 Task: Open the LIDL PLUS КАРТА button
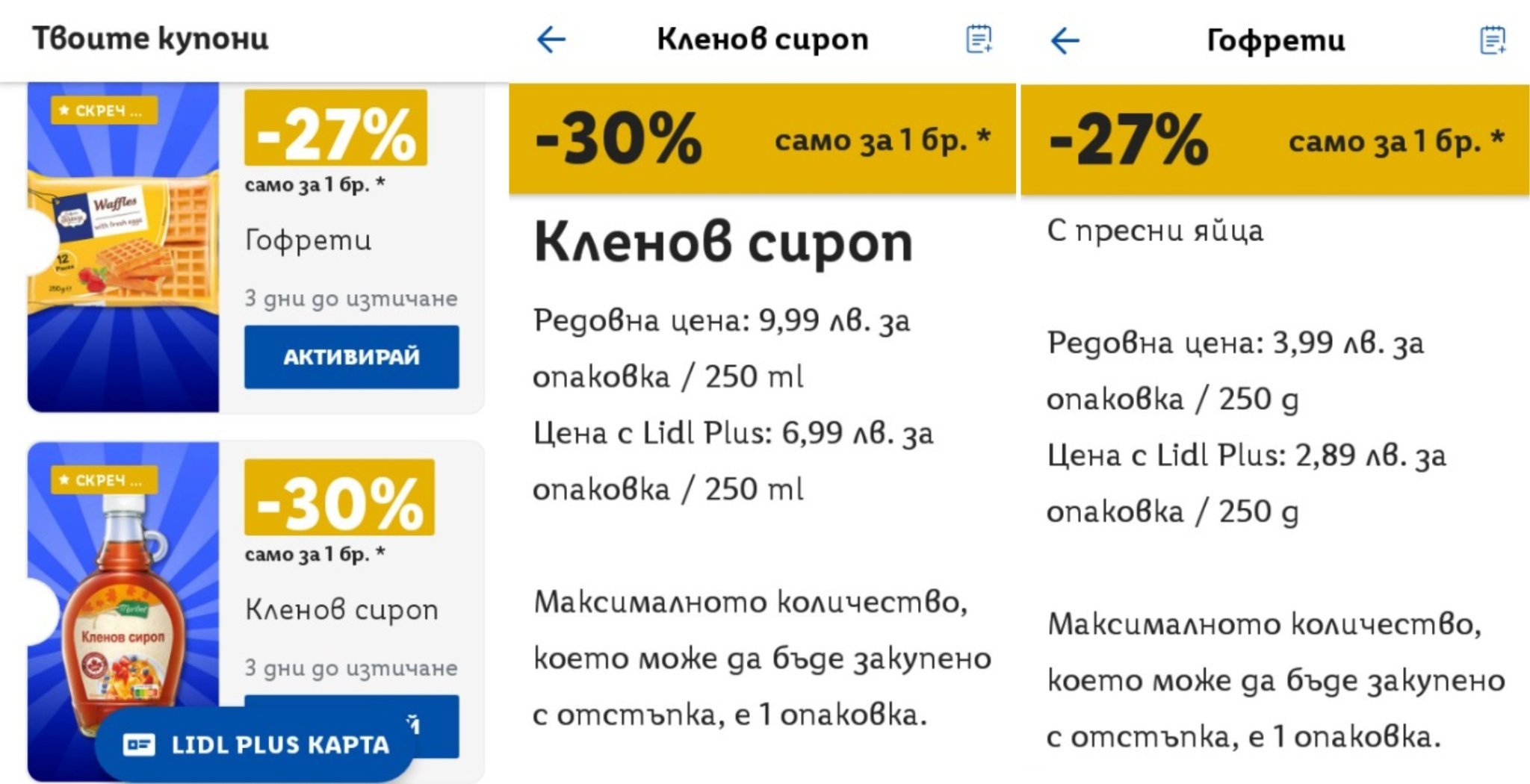[254, 744]
